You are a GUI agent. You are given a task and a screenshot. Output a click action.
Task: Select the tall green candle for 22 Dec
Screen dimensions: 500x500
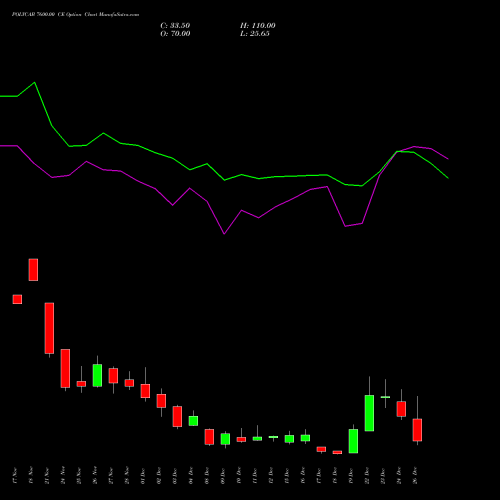tap(369, 413)
